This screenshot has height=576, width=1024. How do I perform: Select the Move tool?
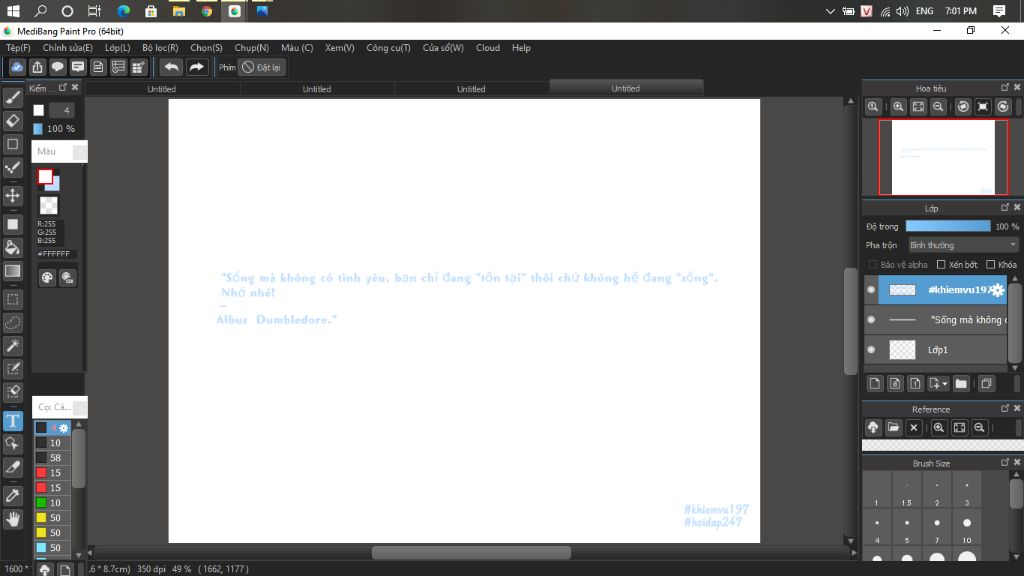[12, 195]
